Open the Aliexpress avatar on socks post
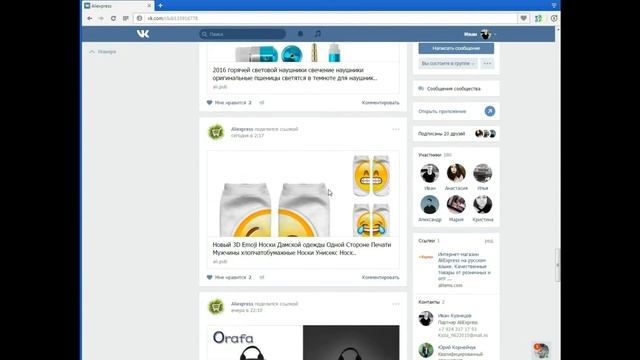 click(216, 132)
